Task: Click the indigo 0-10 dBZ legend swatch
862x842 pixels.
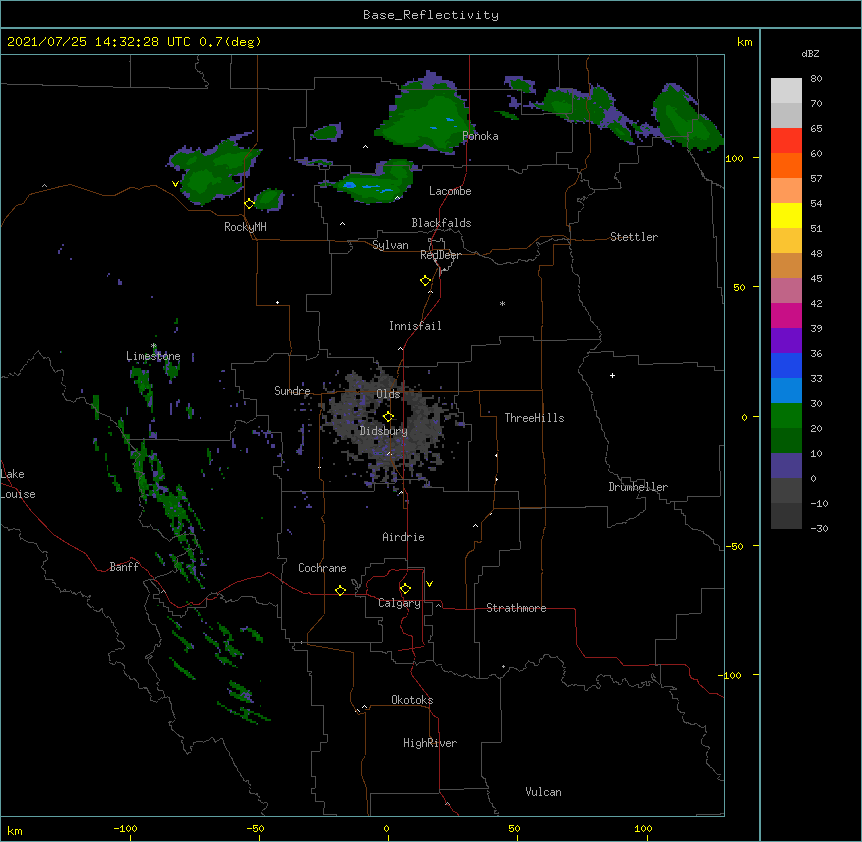Action: (x=786, y=466)
